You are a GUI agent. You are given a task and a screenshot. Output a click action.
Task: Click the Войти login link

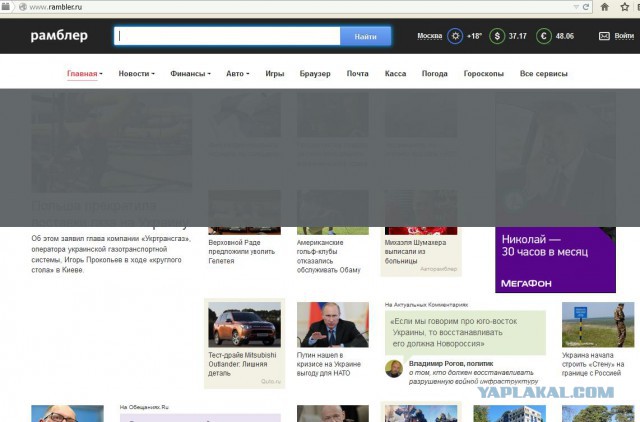click(x=624, y=36)
